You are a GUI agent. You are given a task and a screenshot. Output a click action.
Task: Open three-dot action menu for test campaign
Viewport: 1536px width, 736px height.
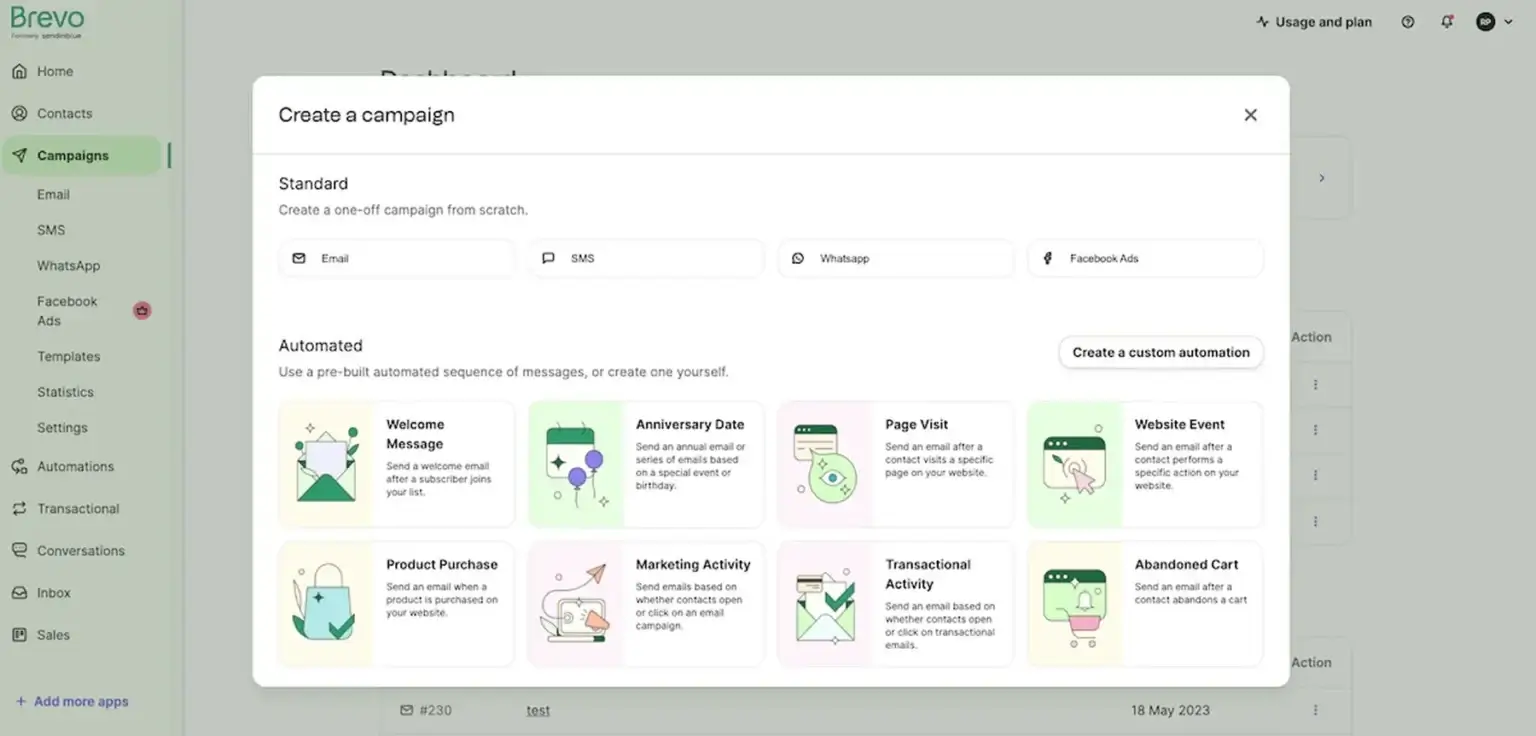pyautogui.click(x=1315, y=710)
